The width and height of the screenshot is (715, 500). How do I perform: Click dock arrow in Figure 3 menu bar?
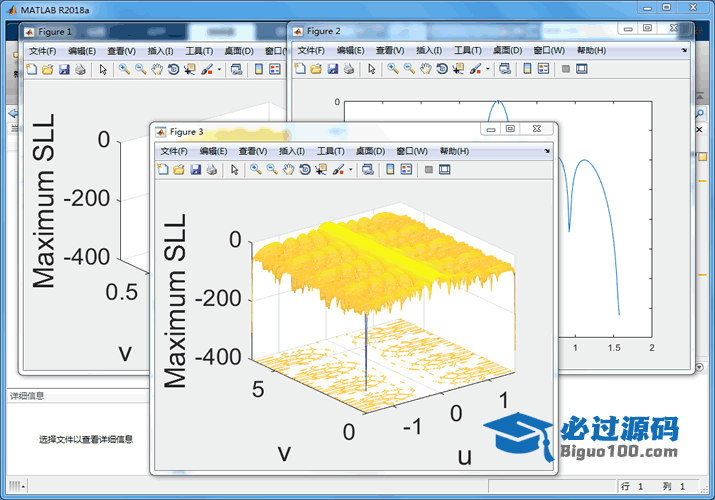click(547, 151)
